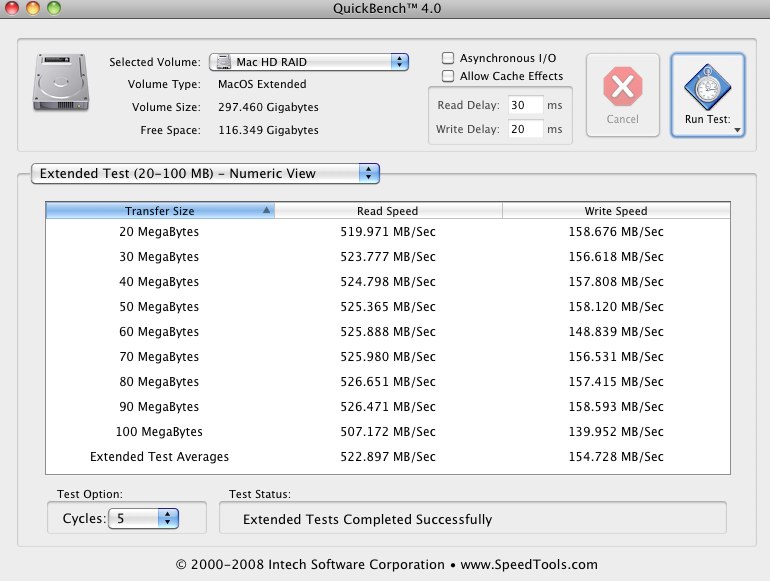This screenshot has height=581, width=770.
Task: Click write speed 157.808 MB/Sec
Action: coord(616,281)
